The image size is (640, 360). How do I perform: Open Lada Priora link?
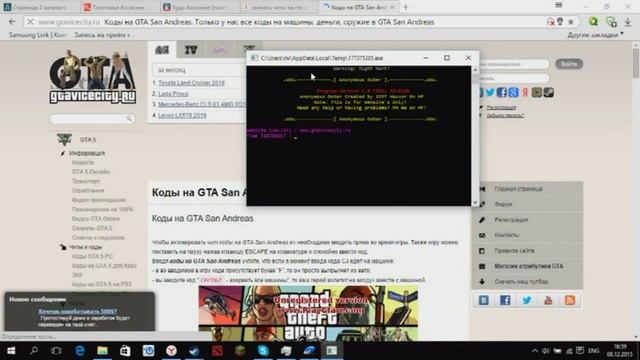click(173, 94)
